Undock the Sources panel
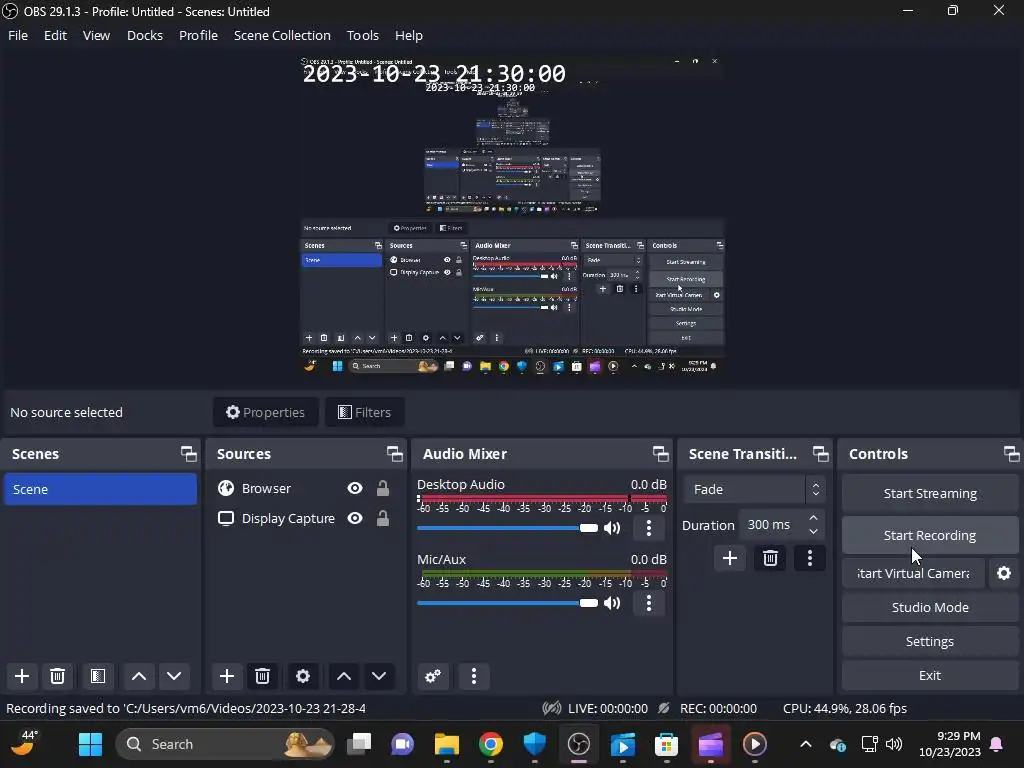This screenshot has width=1024, height=768. [x=394, y=453]
